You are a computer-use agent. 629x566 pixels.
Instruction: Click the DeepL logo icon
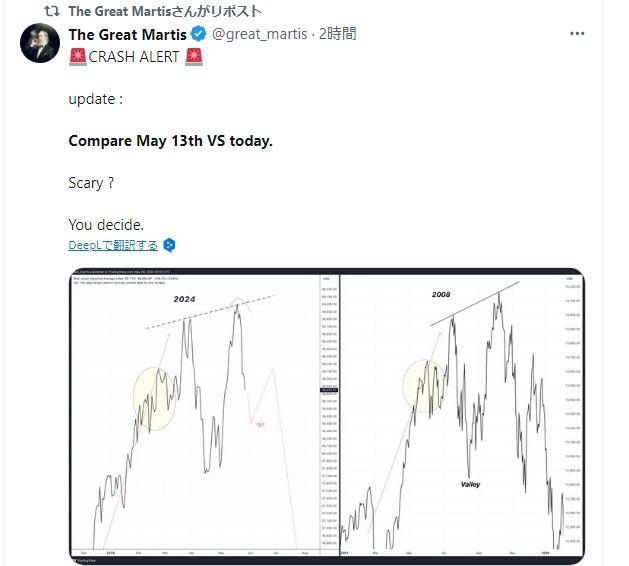(170, 245)
